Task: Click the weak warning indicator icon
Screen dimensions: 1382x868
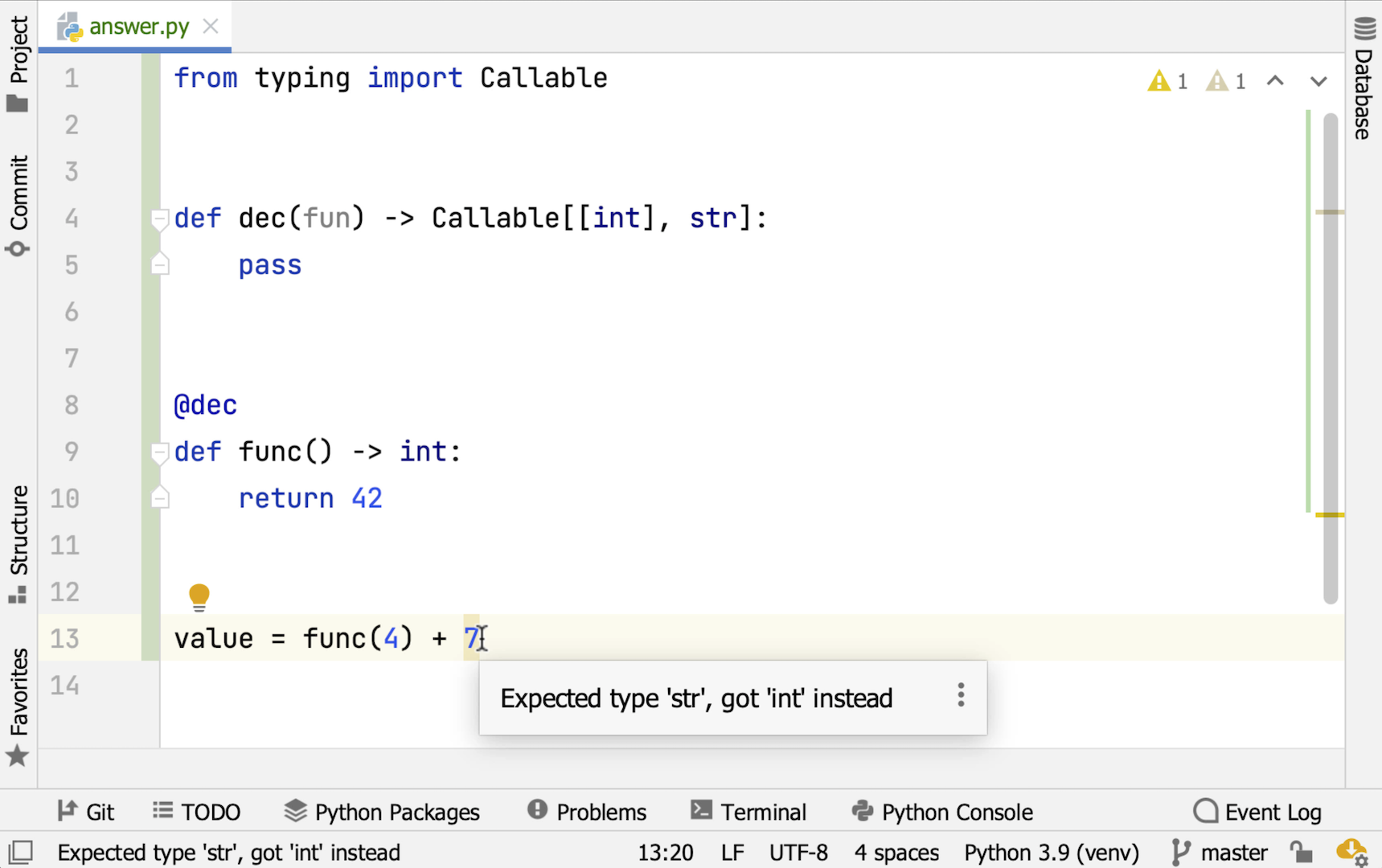Action: 1217,81
